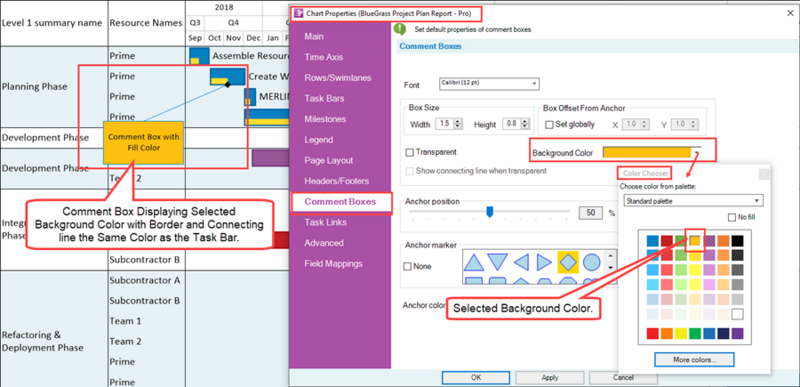800x387 pixels.
Task: Click the OK button
Action: [x=476, y=378]
